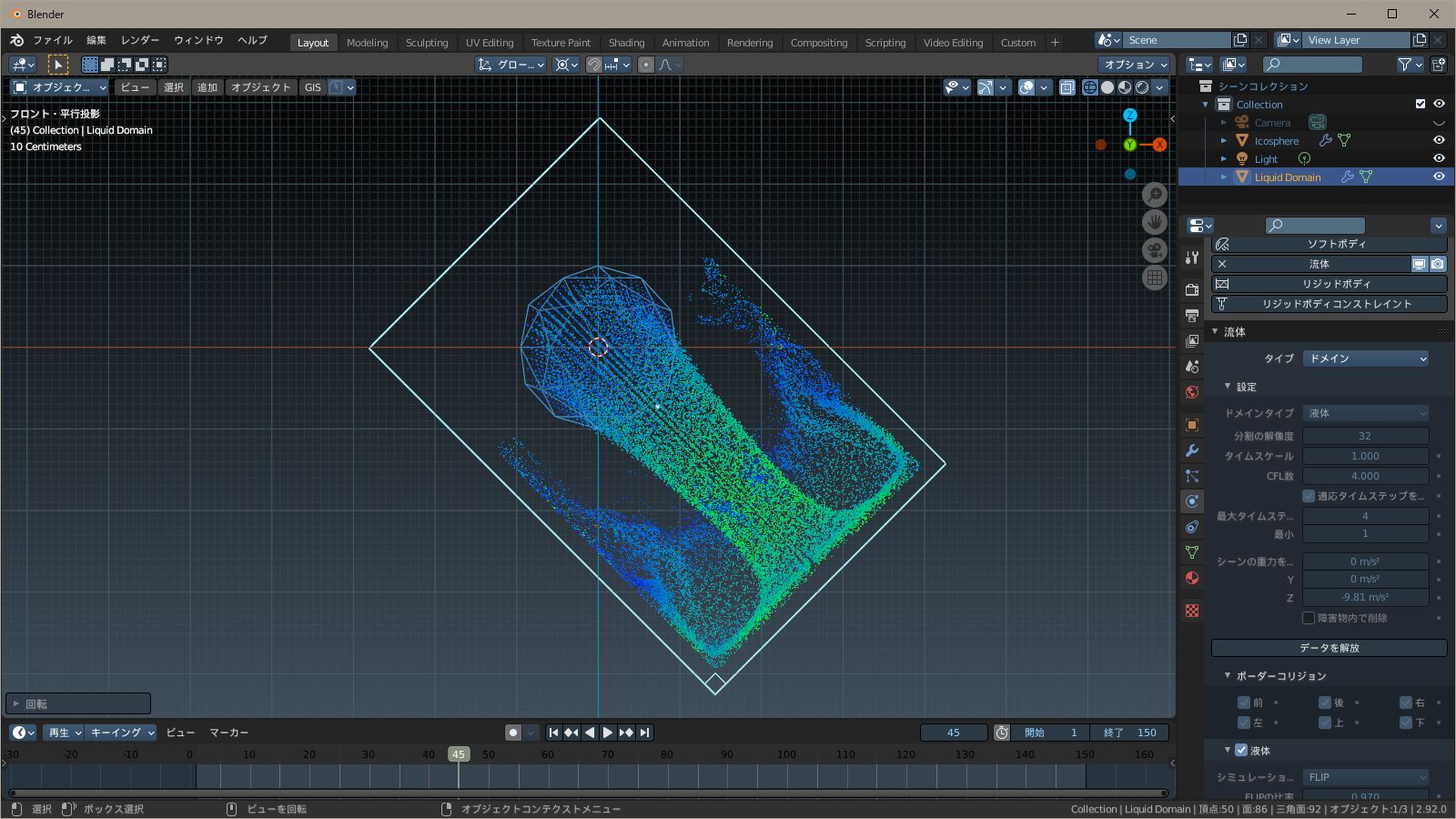Viewport: 1456px width, 819px height.
Task: Open the 編集 menu
Action: pyautogui.click(x=96, y=40)
